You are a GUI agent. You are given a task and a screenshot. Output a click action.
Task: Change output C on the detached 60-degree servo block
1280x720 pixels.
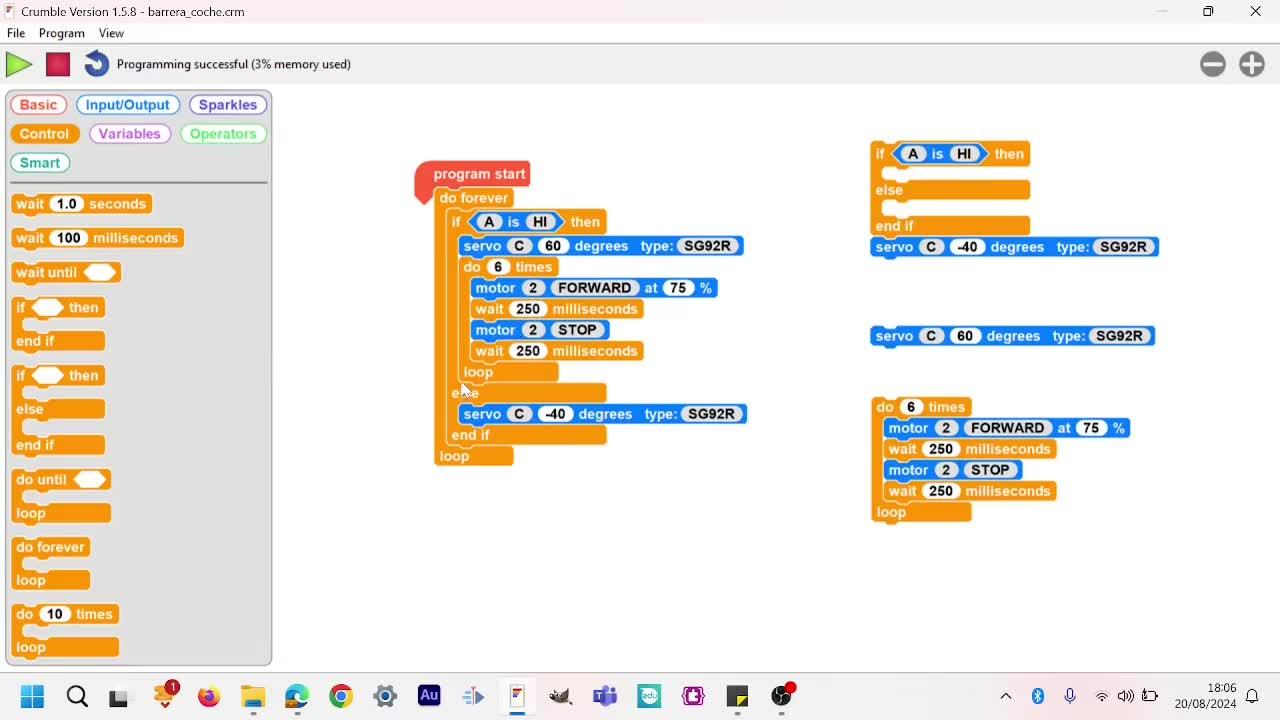tap(931, 336)
